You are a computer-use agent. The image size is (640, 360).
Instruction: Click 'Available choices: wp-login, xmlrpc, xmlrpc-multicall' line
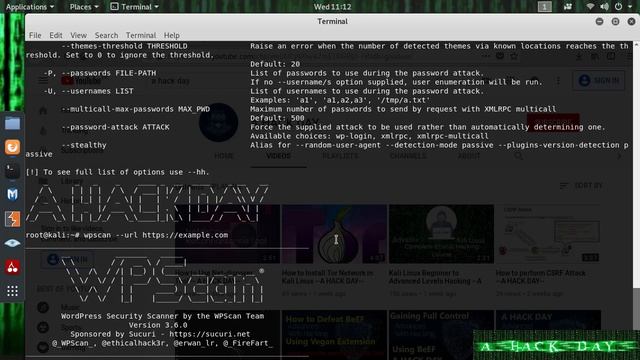click(x=369, y=136)
